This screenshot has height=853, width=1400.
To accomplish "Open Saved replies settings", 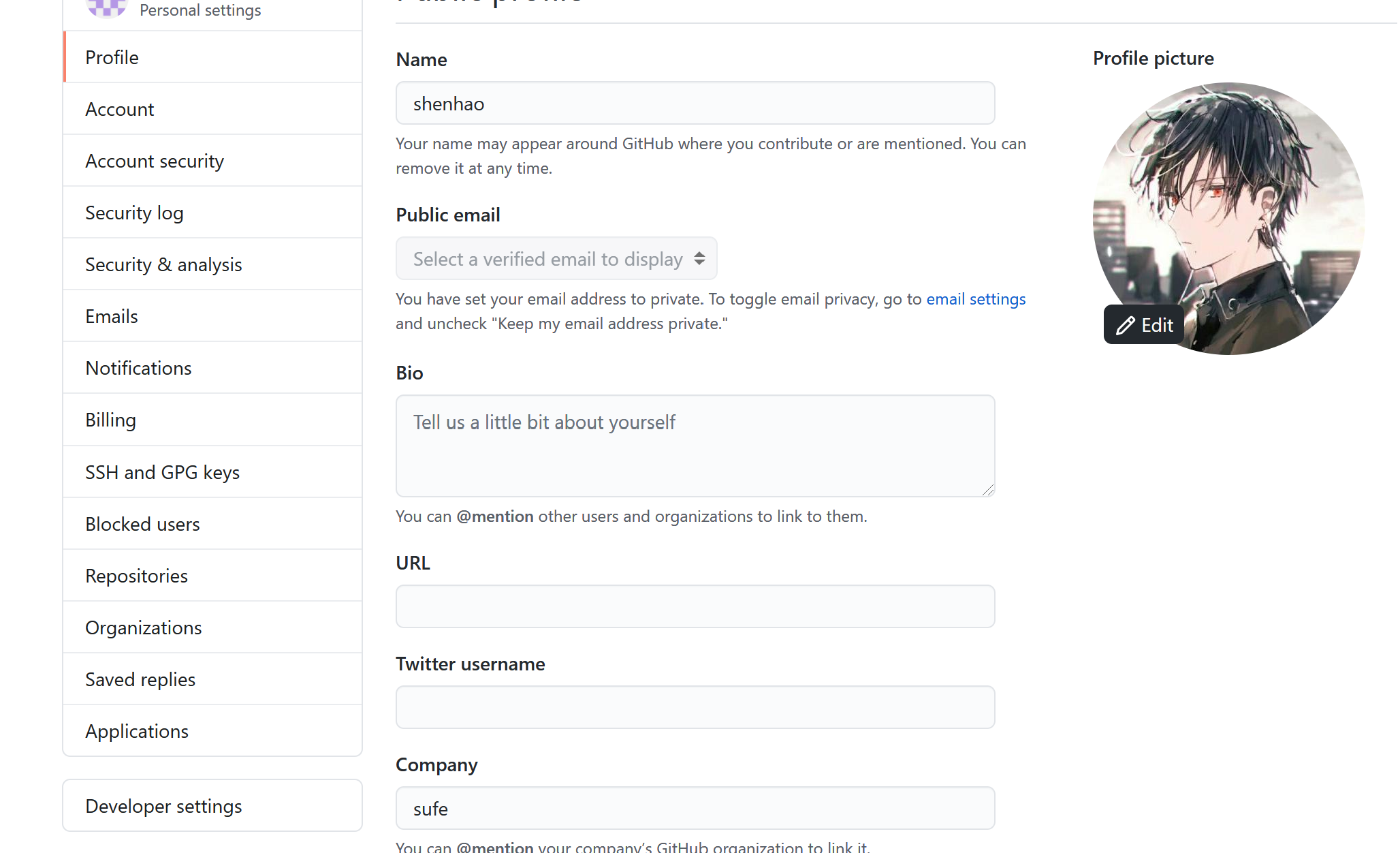I will pos(140,679).
